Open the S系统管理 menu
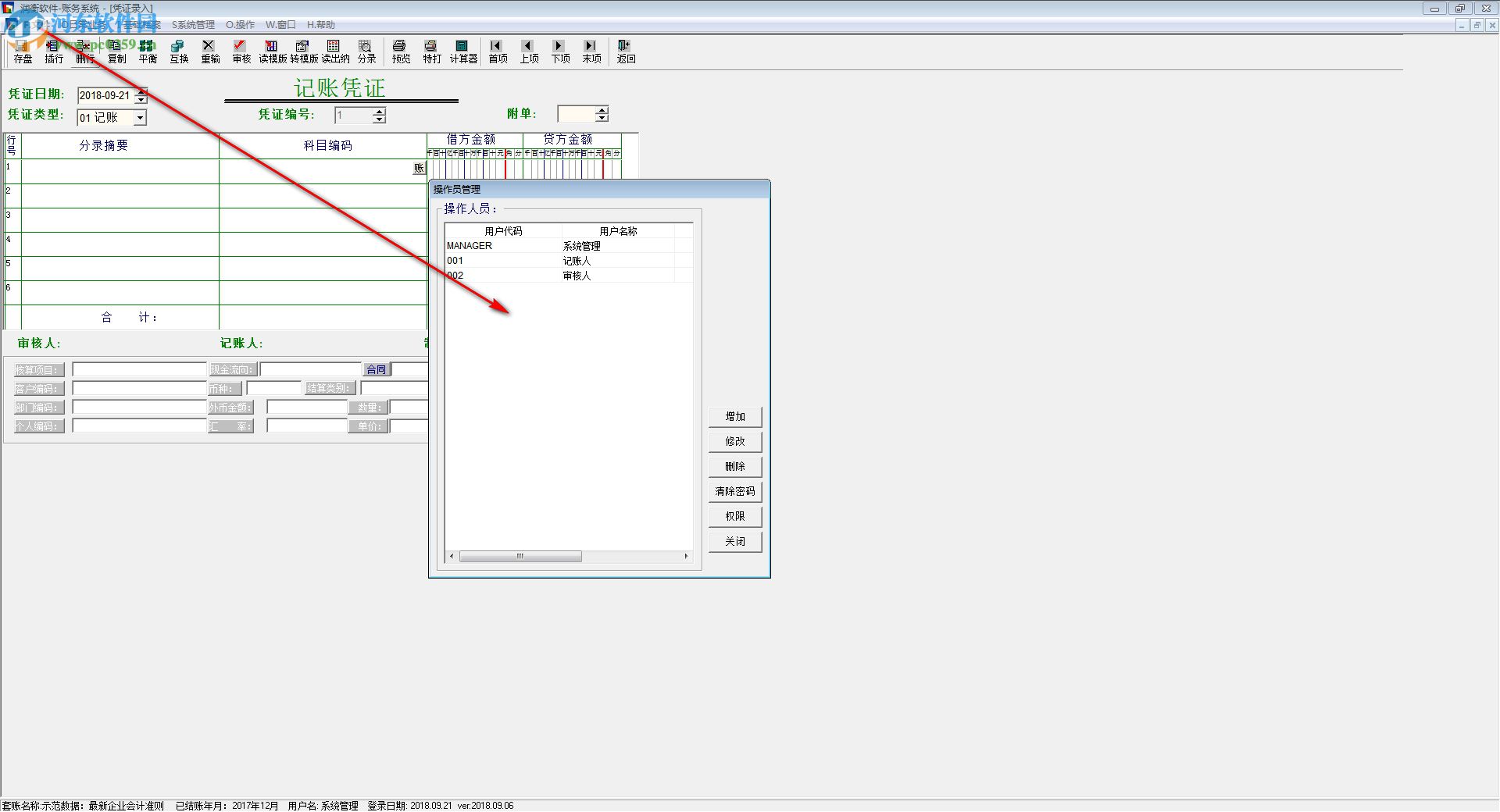Screen dimensions: 1500x812 click(193, 25)
